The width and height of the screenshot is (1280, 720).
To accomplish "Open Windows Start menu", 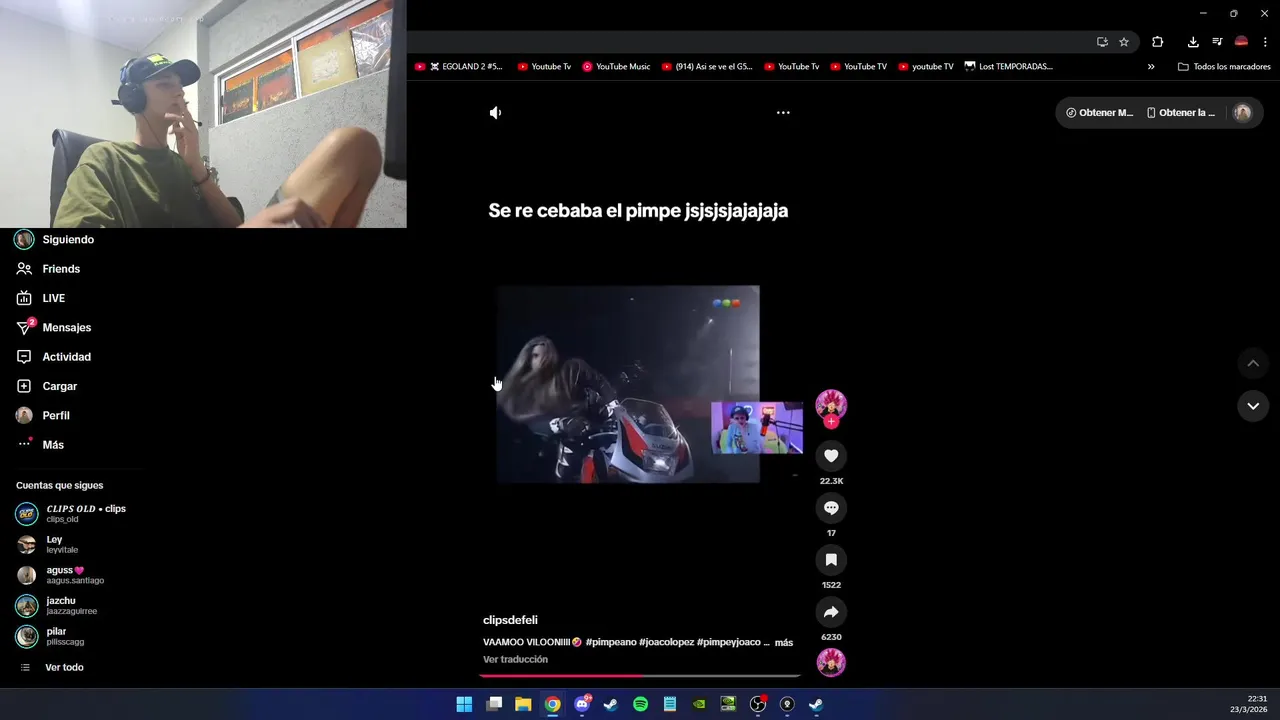I will pos(464,704).
